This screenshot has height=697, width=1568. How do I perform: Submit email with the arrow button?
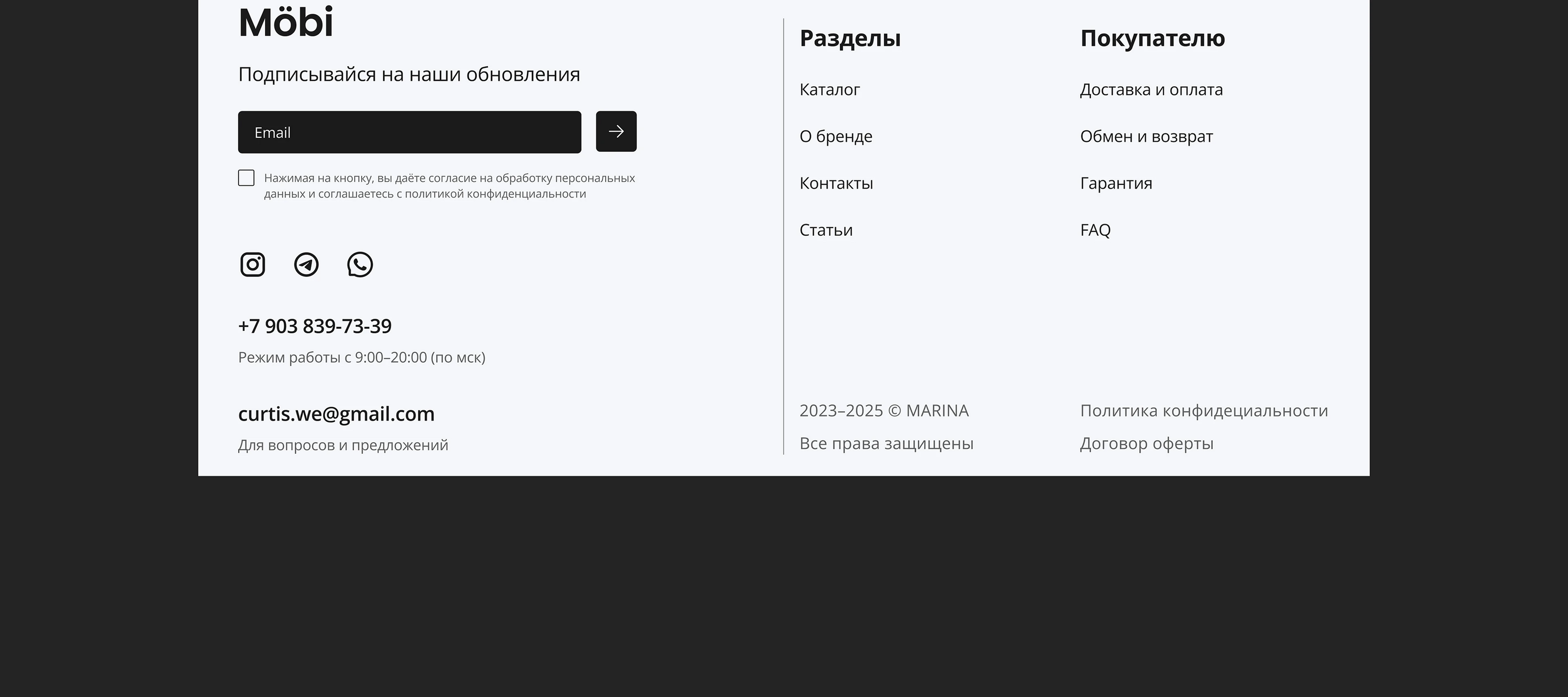tap(616, 131)
